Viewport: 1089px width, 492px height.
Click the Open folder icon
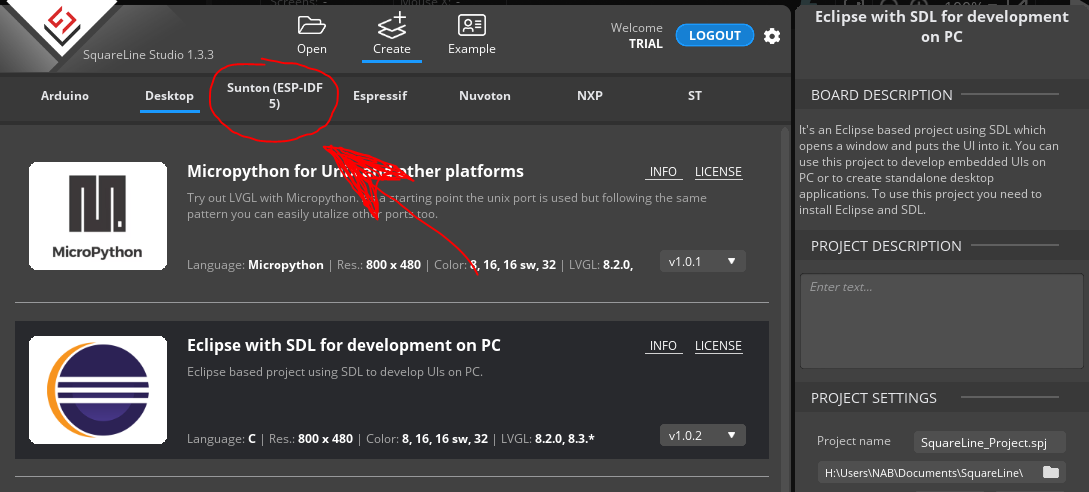(312, 25)
